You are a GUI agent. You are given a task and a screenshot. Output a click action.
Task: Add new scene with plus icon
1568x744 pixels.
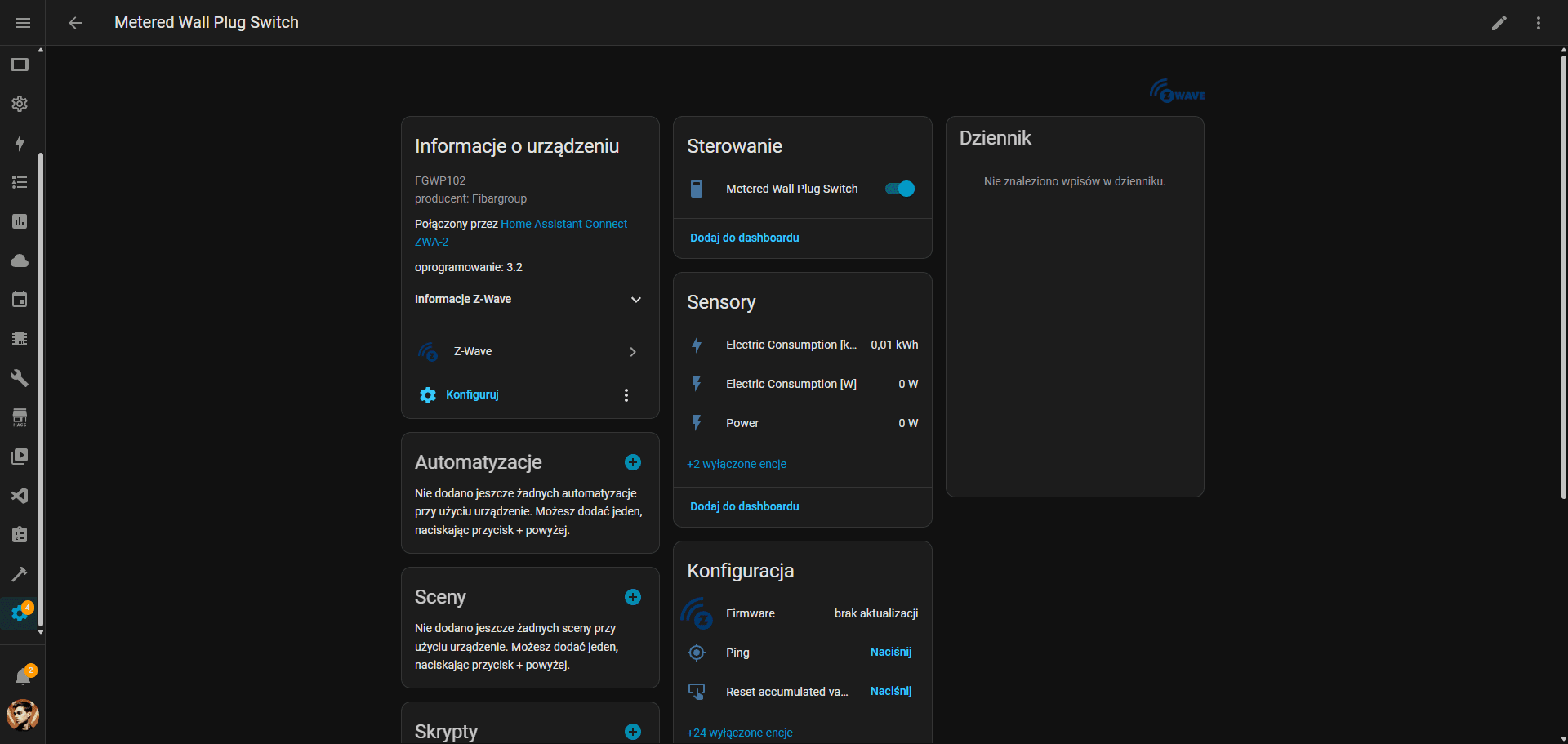coord(632,597)
